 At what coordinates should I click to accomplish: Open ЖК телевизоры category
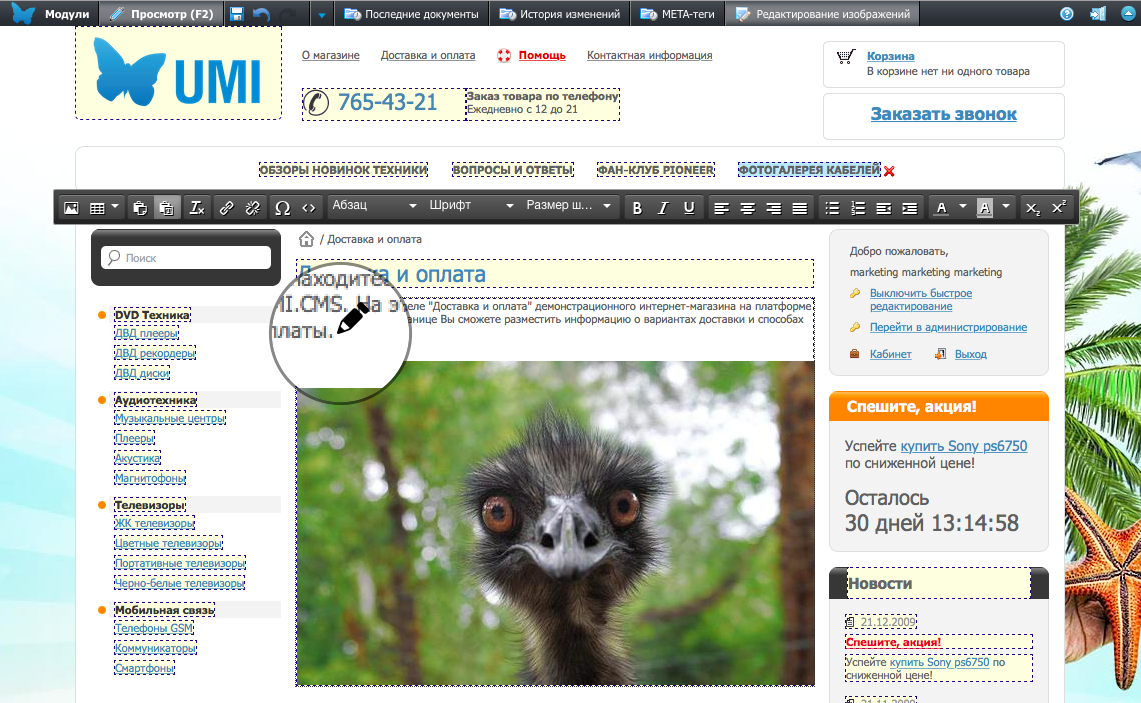point(154,523)
